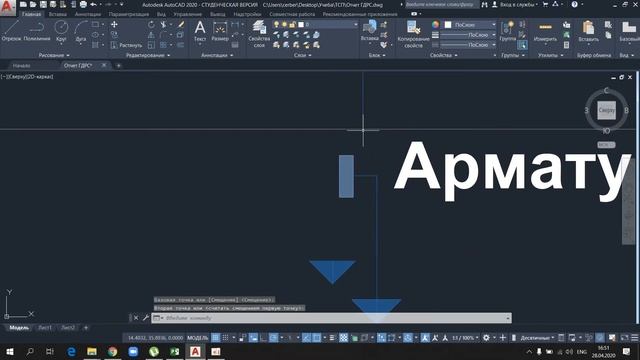Open the Аннотации ribbon tab
The width and height of the screenshot is (640, 360).
tap(88, 14)
